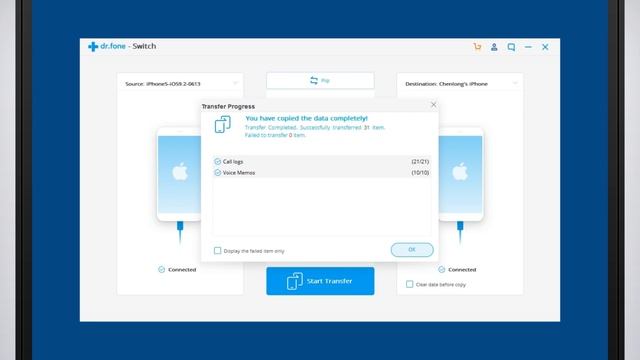This screenshot has height=360, width=640.
Task: Click the Start Transfer button
Action: [x=320, y=281]
